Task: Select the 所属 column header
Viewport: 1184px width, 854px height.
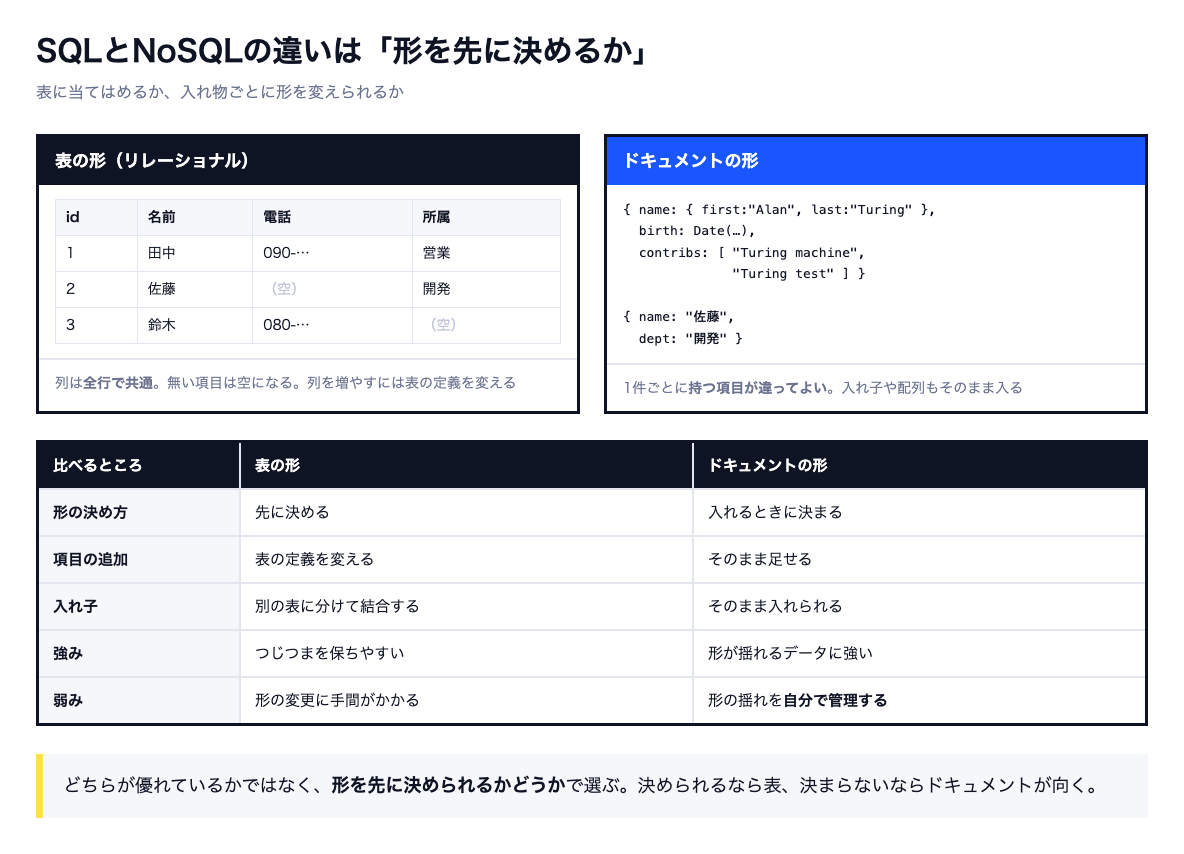Action: 486,217
